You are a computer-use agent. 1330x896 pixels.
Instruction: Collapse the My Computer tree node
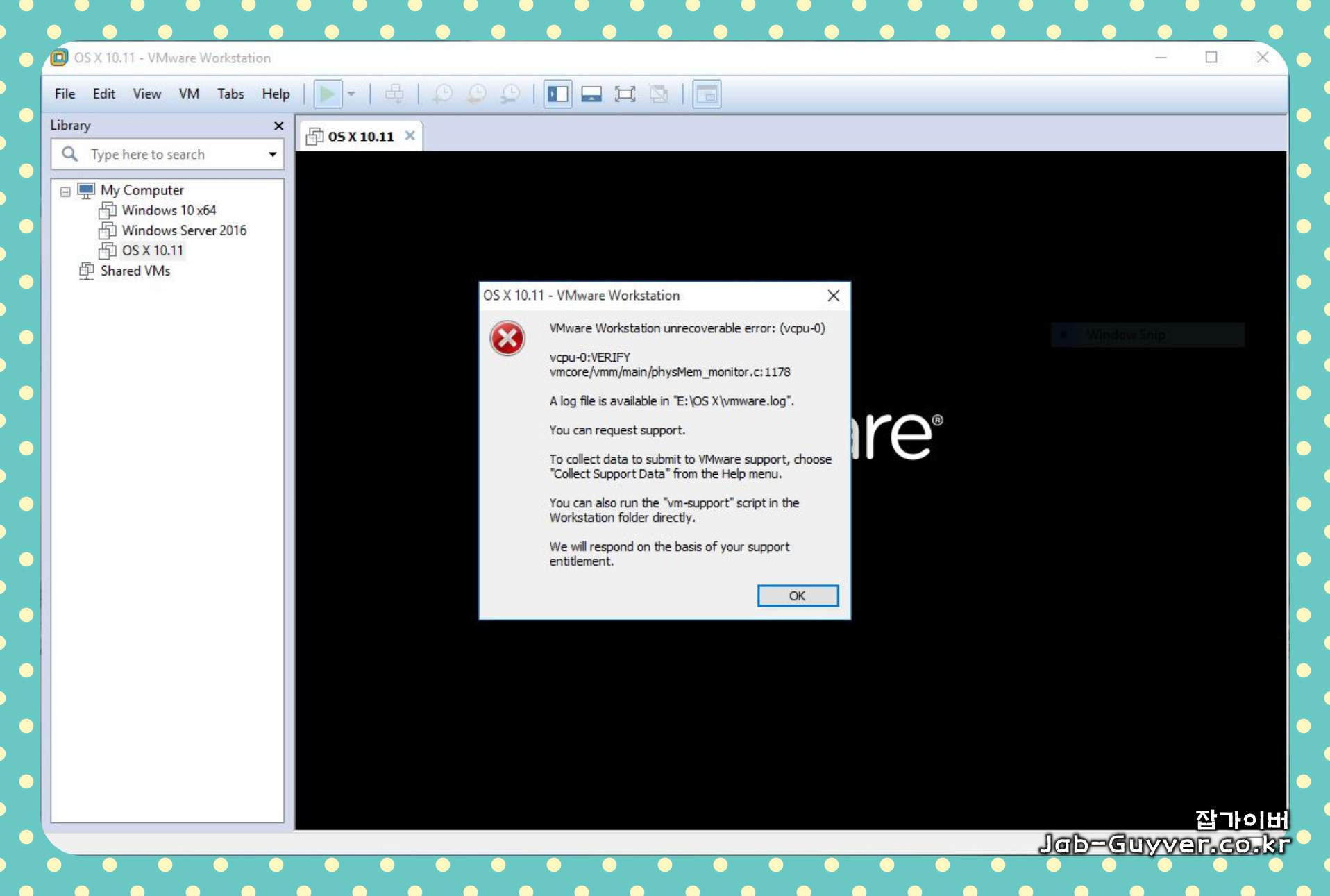tap(65, 191)
